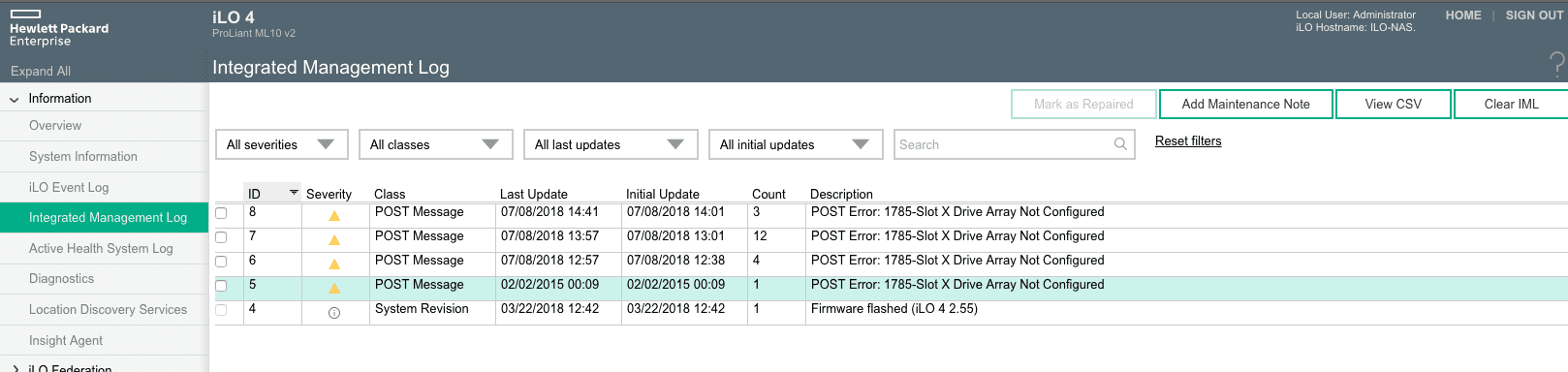Image resolution: width=1568 pixels, height=372 pixels.
Task: Select the checkbox for log entry 5
Action: point(221,286)
